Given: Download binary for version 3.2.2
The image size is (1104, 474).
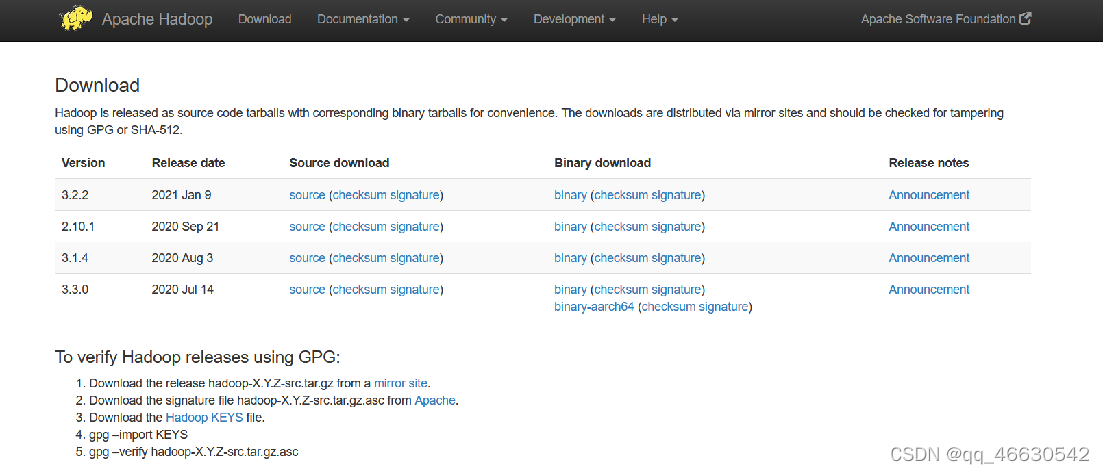Looking at the screenshot, I should pos(570,195).
